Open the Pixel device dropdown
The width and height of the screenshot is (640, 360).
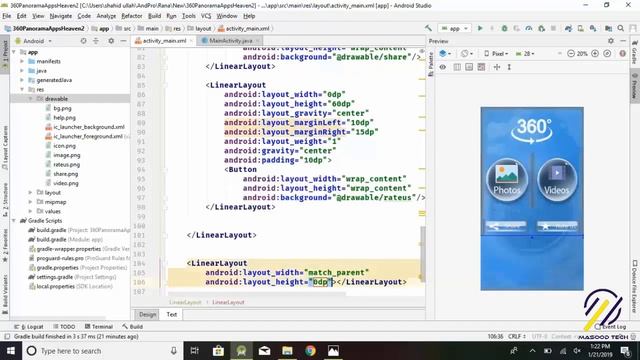tap(496, 53)
